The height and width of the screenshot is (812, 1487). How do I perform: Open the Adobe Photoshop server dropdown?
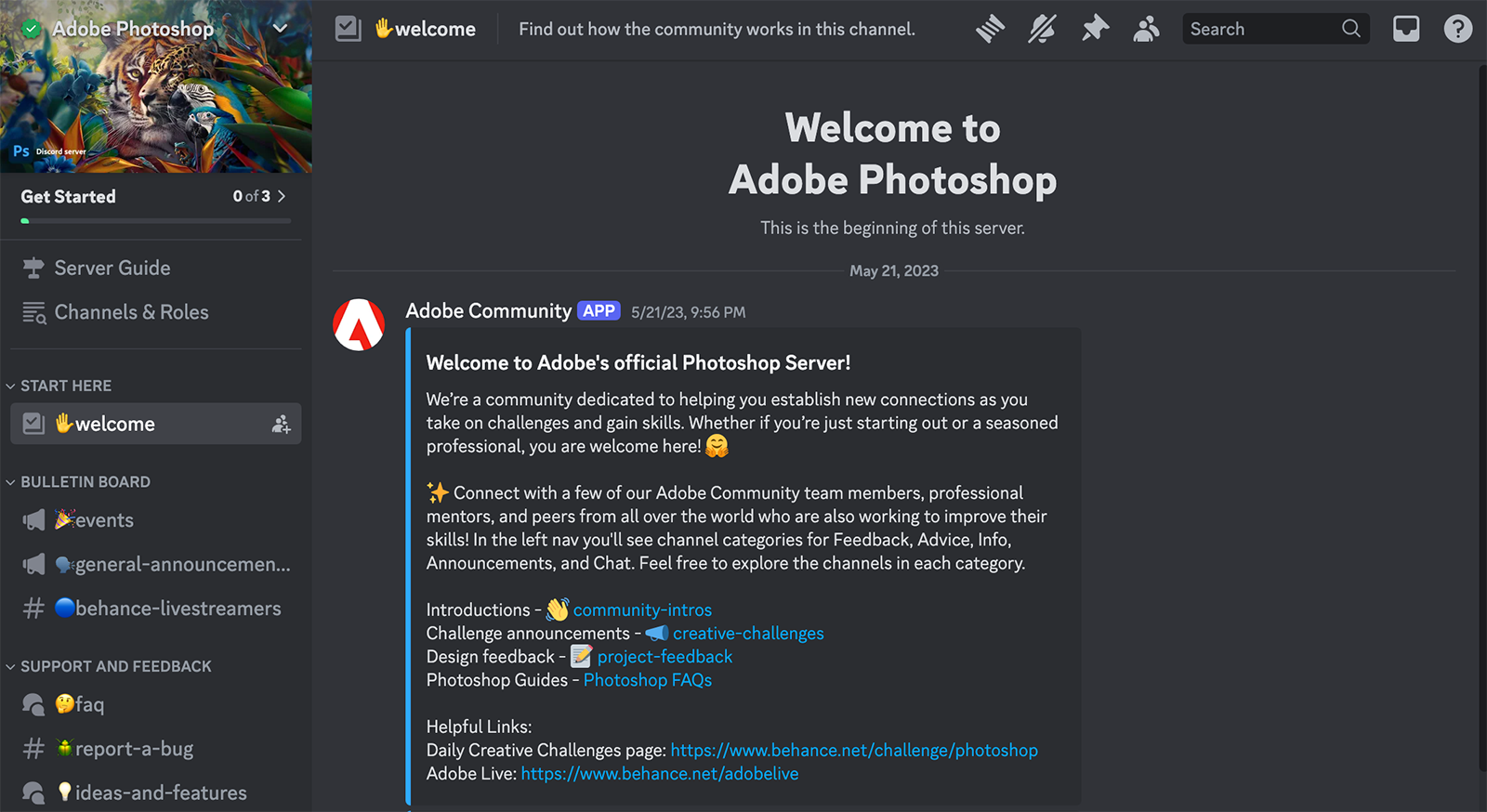click(280, 29)
